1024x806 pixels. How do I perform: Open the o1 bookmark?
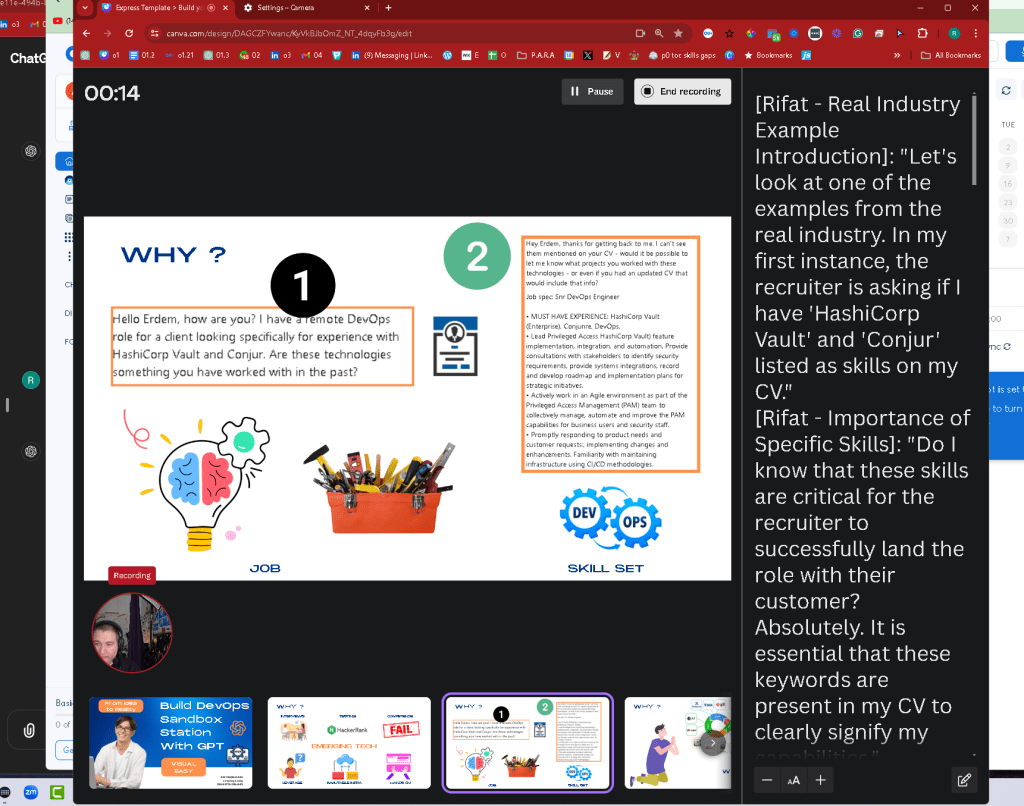click(109, 56)
